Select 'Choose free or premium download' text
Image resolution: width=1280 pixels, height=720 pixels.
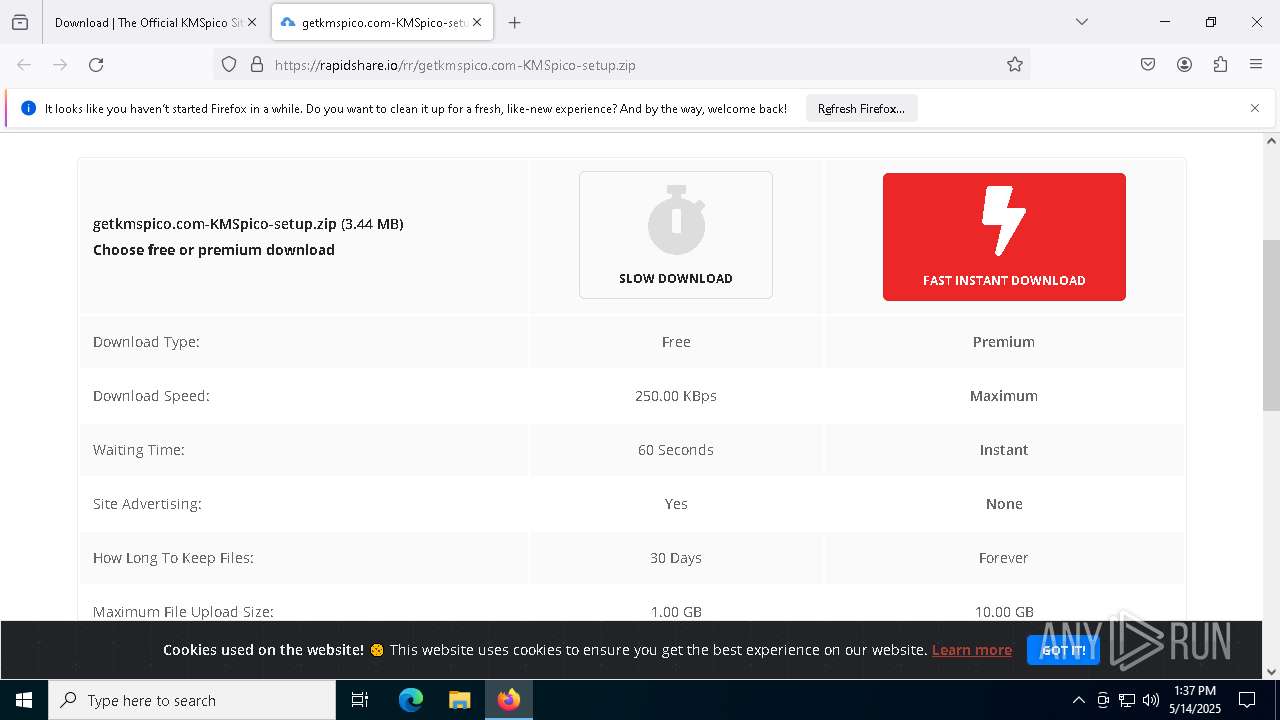[x=214, y=250]
